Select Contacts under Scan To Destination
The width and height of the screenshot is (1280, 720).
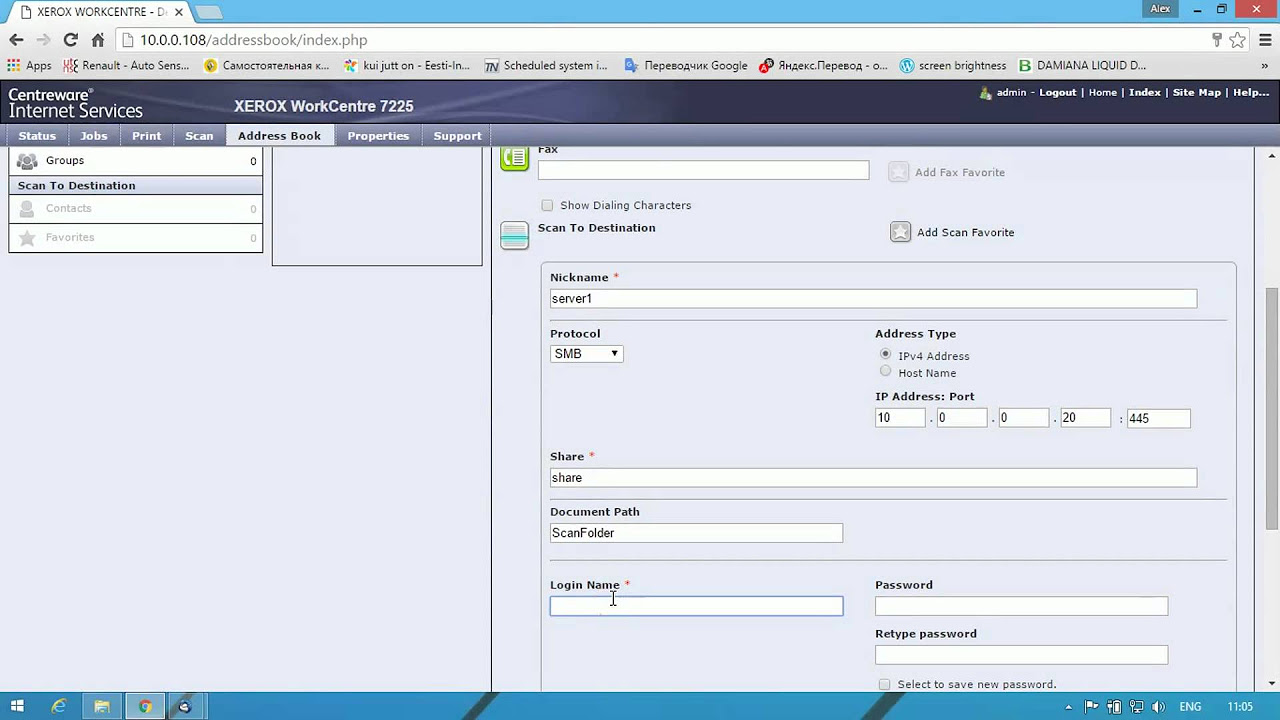click(136, 208)
